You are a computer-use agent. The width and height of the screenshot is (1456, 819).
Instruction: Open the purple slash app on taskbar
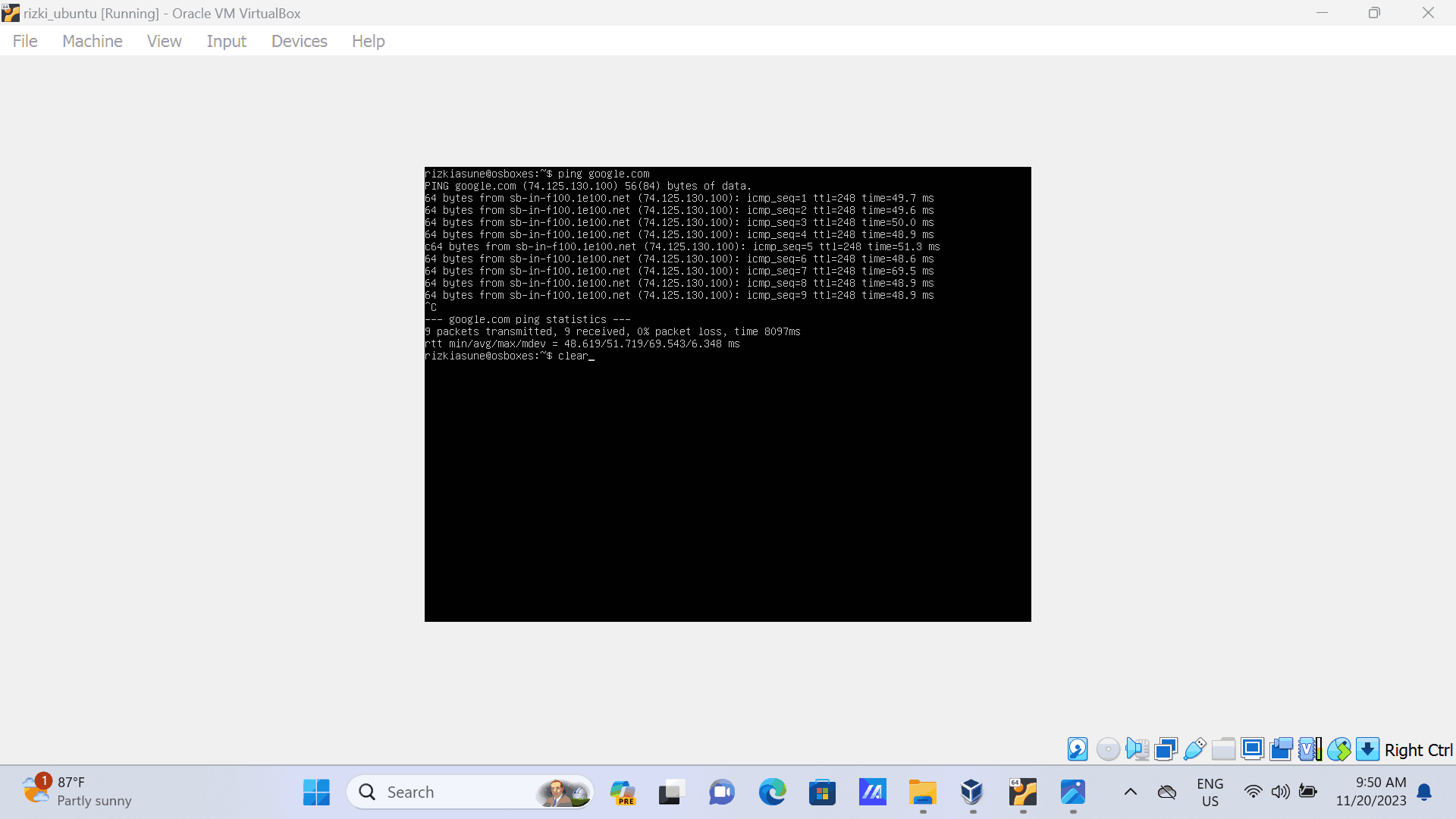[873, 792]
